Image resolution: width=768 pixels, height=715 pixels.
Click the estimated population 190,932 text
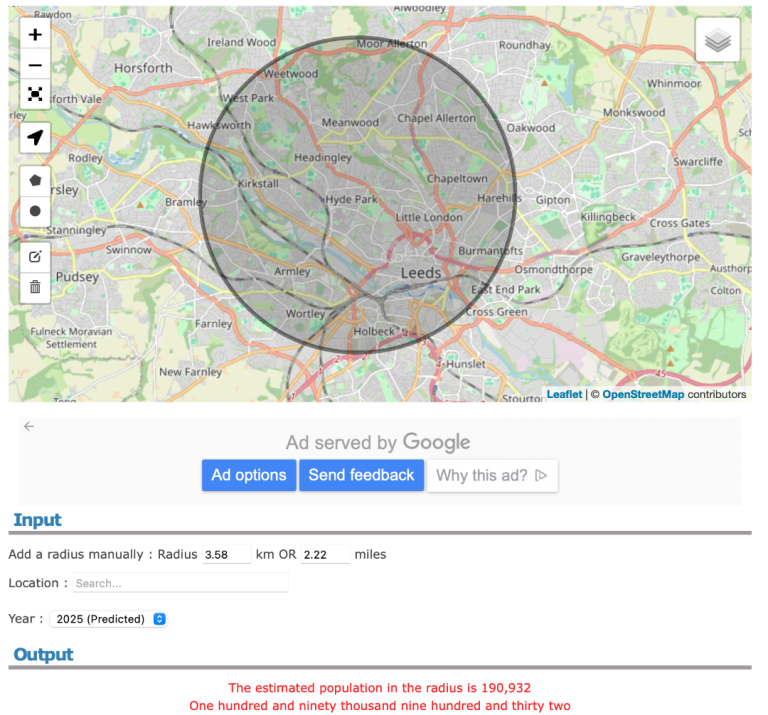(x=380, y=688)
